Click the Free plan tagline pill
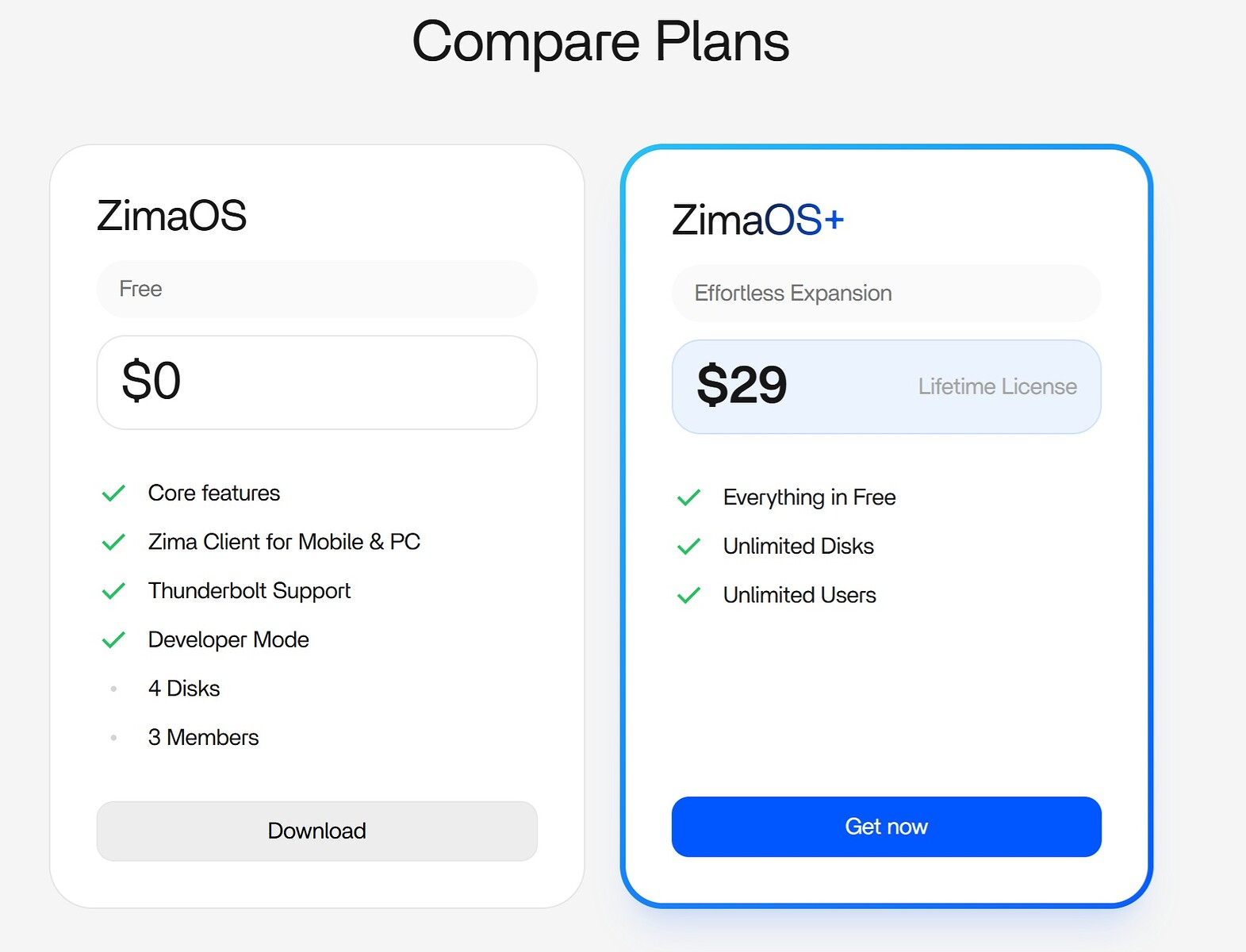This screenshot has height=952, width=1246. click(316, 289)
